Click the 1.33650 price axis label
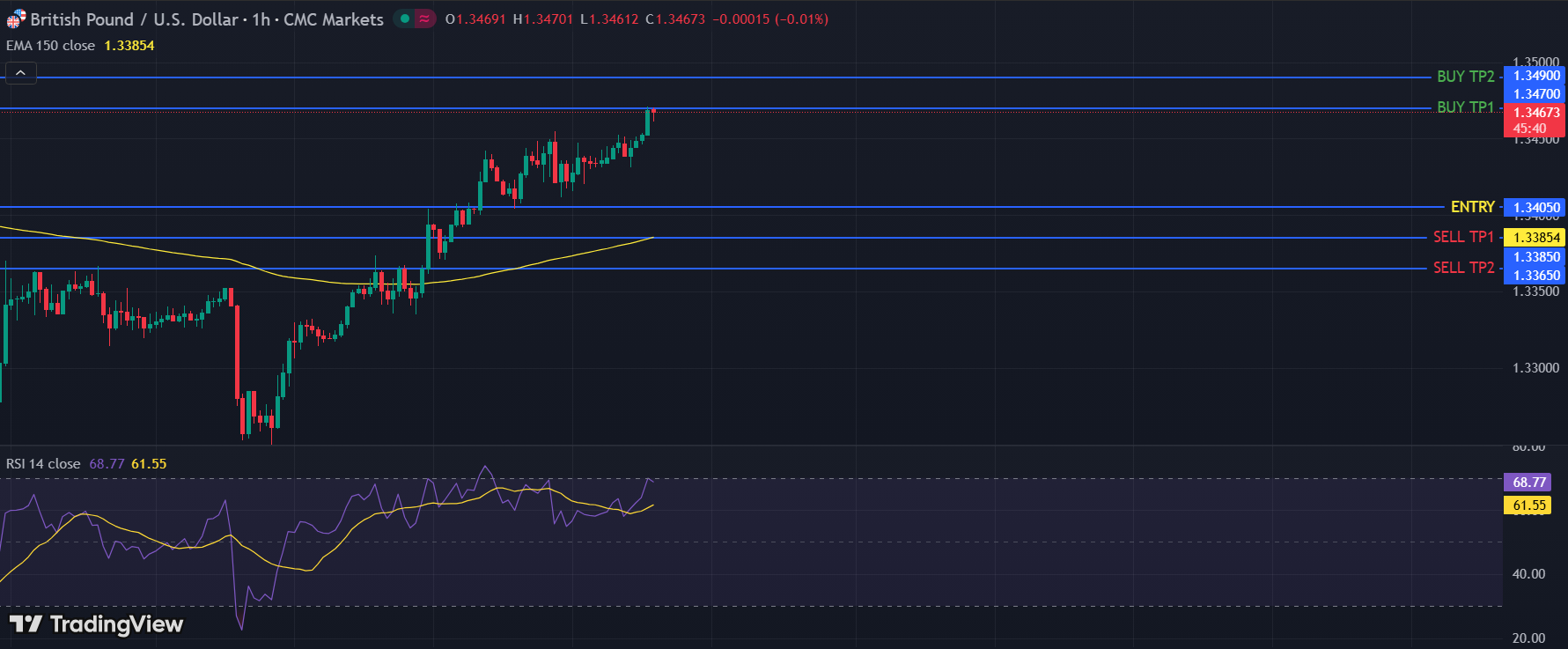The image size is (1568, 649). [1535, 276]
